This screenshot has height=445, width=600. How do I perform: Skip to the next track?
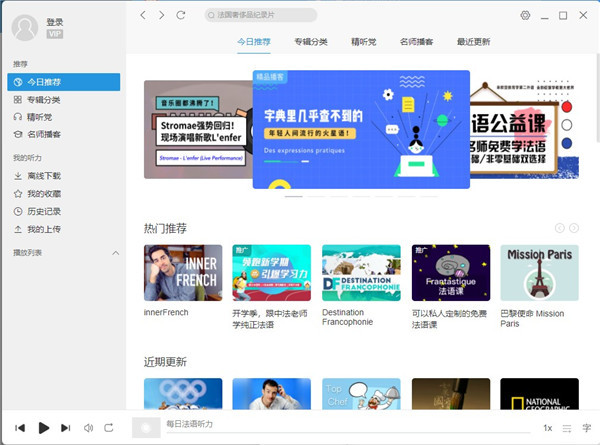pos(65,428)
